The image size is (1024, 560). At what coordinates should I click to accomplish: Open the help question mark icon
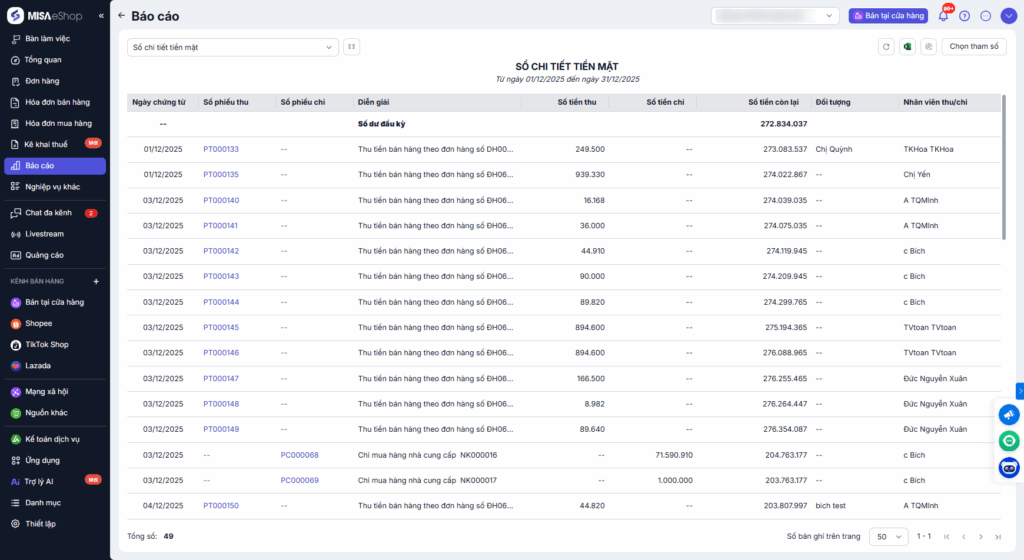pyautogui.click(x=964, y=16)
